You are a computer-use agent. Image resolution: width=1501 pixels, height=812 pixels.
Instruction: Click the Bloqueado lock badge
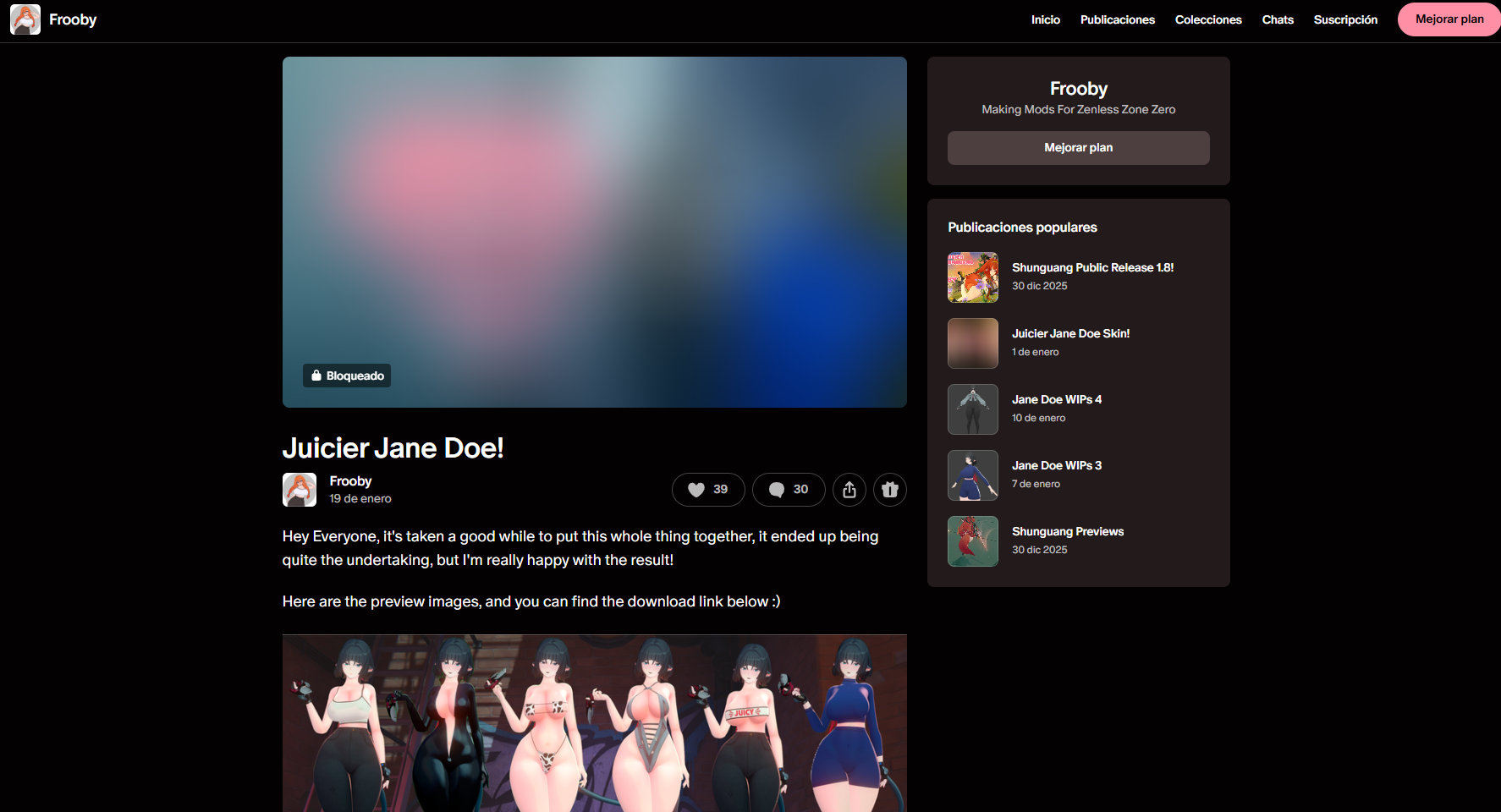[347, 376]
